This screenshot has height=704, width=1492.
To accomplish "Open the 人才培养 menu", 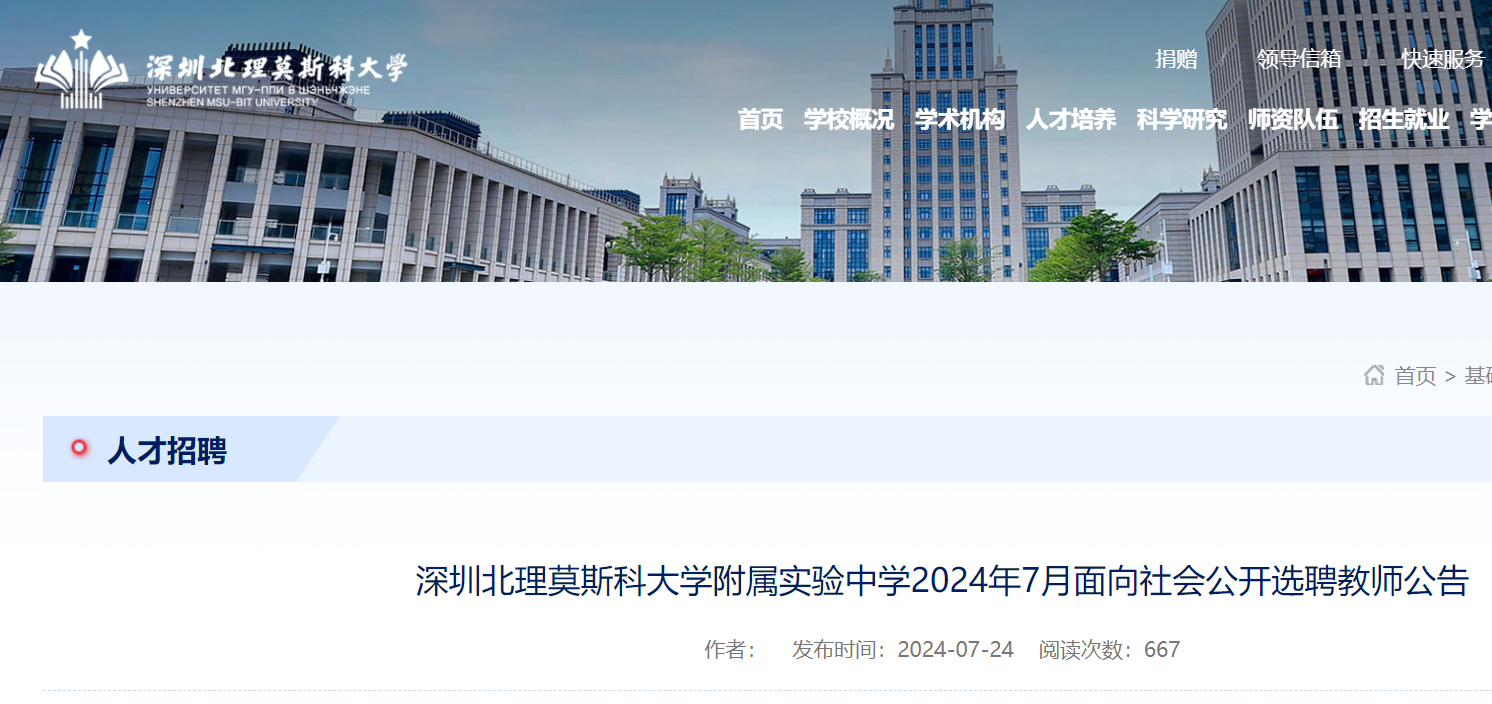I will [1071, 119].
